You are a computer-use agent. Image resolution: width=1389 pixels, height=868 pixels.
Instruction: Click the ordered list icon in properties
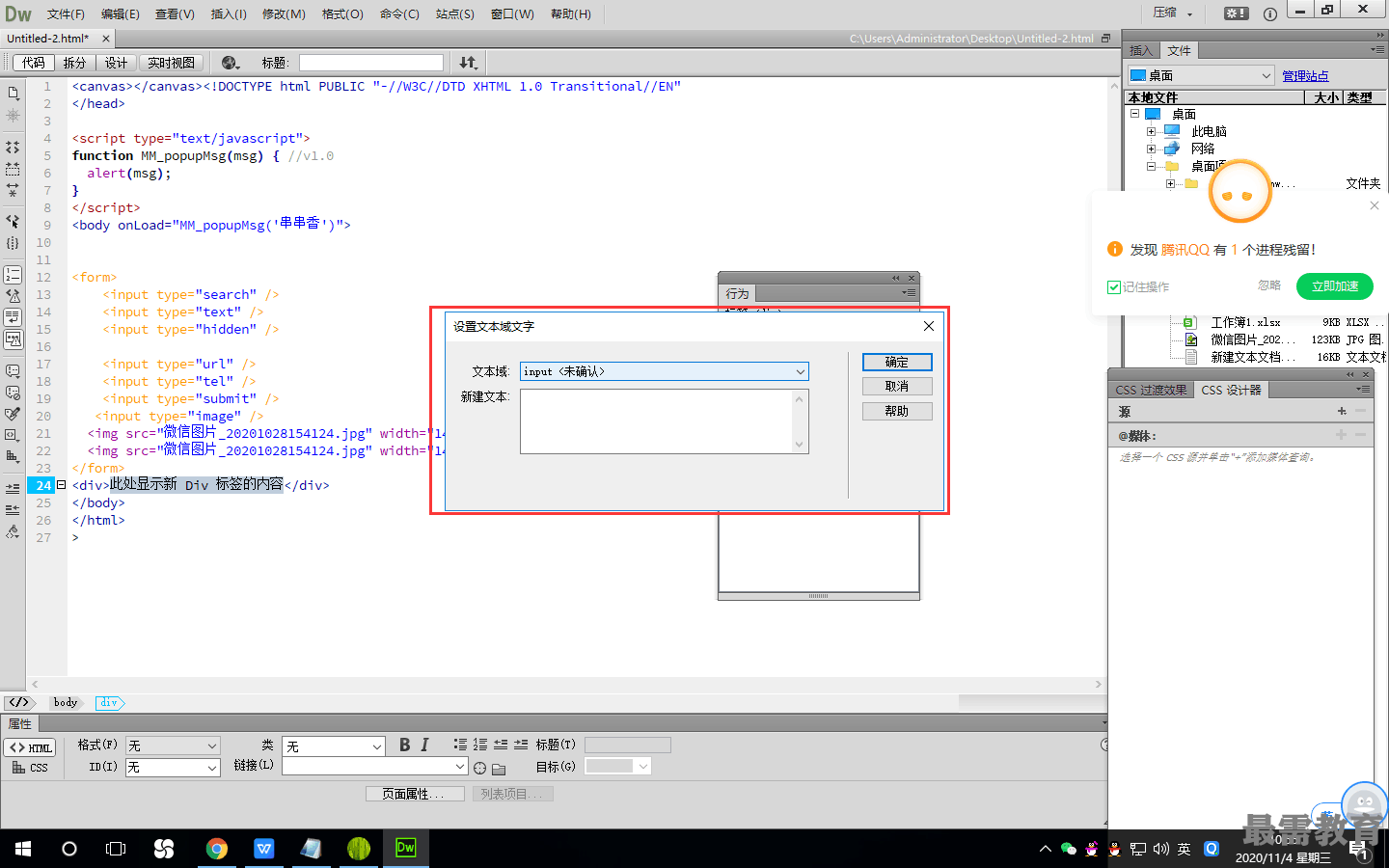[x=480, y=745]
